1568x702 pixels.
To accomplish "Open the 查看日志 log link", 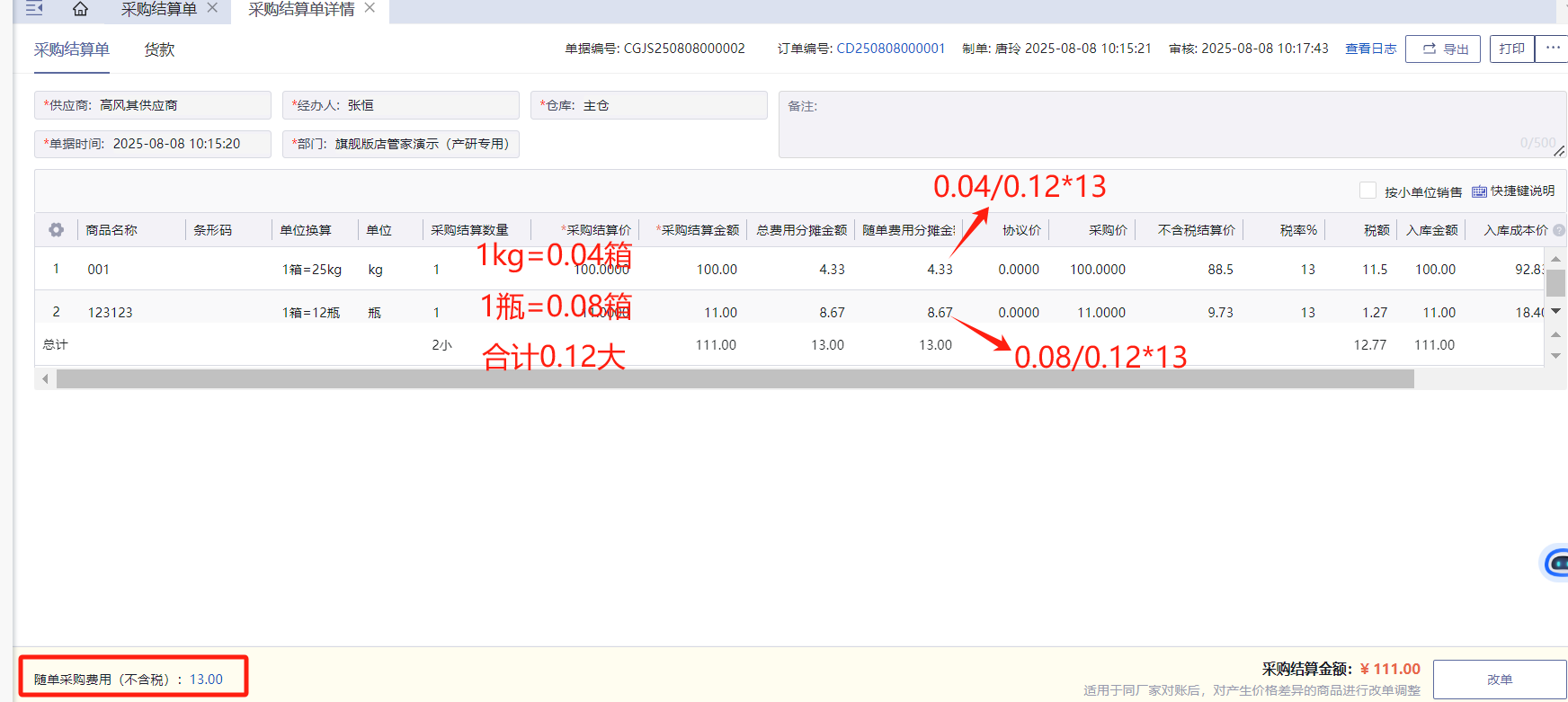I will pyautogui.click(x=1370, y=49).
